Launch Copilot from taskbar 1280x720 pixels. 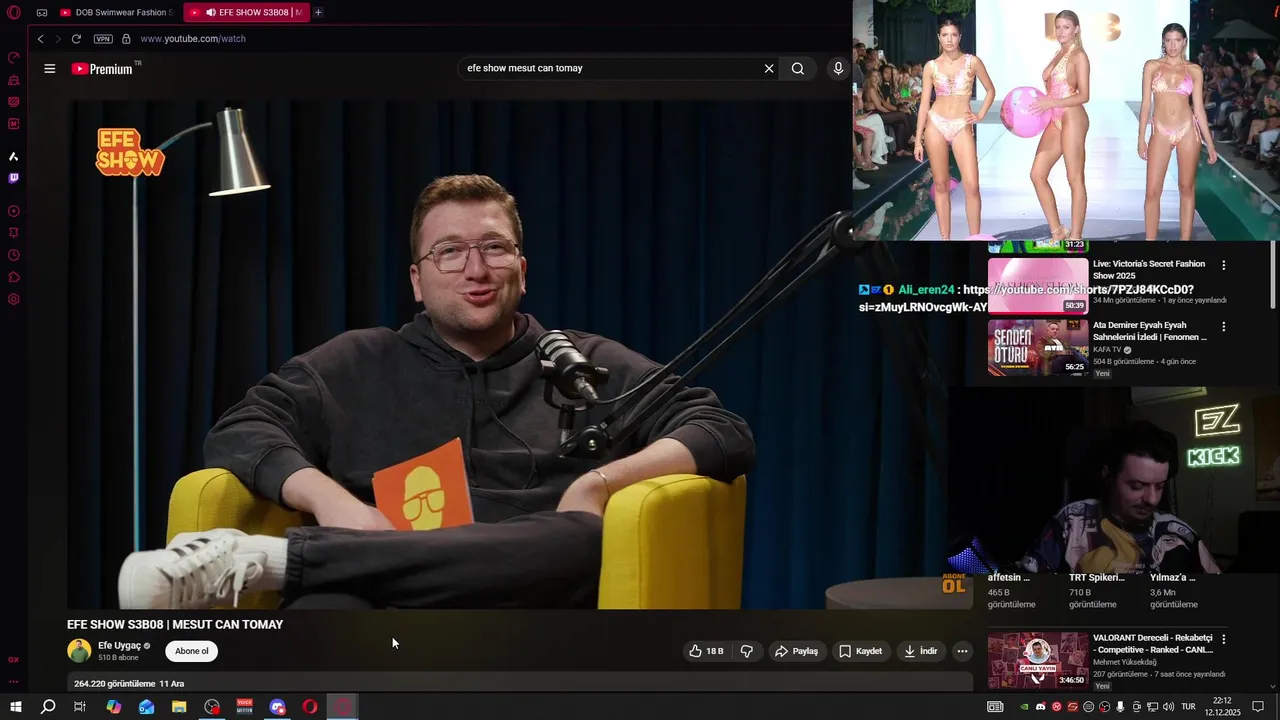(x=114, y=707)
